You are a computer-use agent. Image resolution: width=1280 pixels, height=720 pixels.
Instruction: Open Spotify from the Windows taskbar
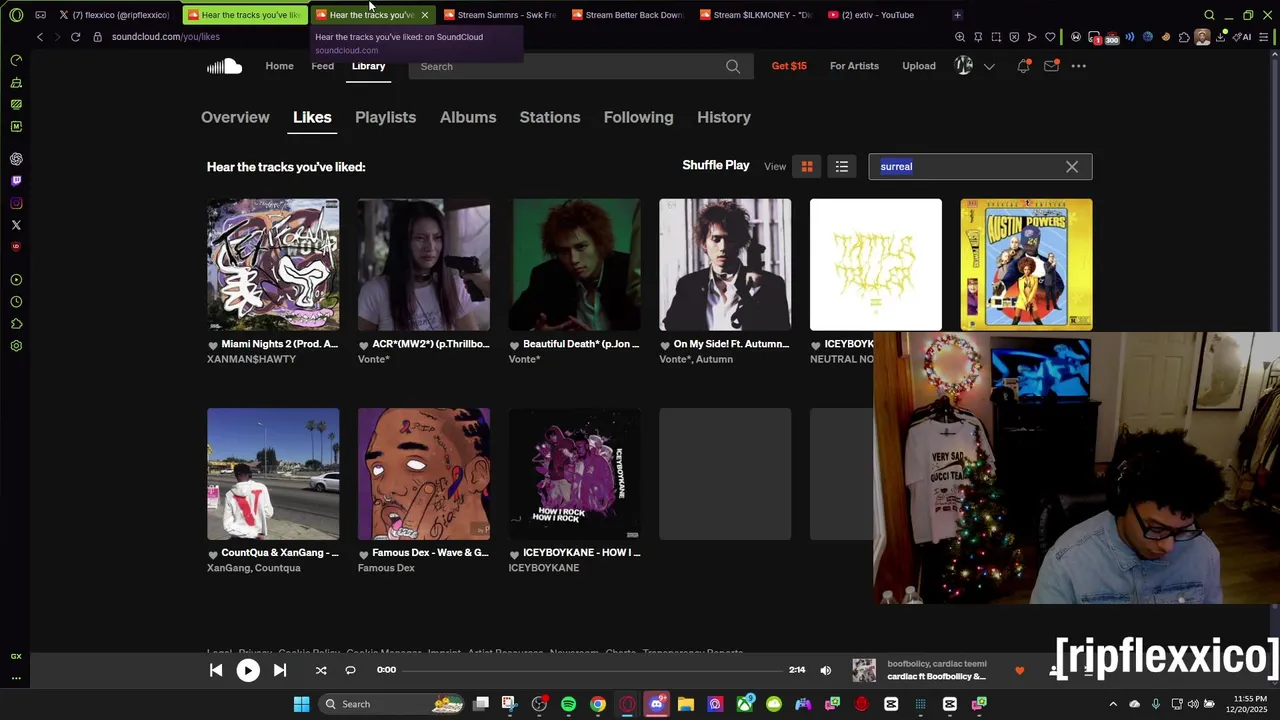coord(568,704)
